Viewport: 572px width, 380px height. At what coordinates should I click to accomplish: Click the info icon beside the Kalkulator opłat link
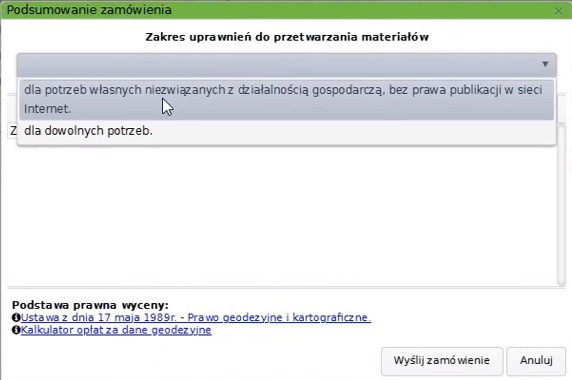click(16, 330)
